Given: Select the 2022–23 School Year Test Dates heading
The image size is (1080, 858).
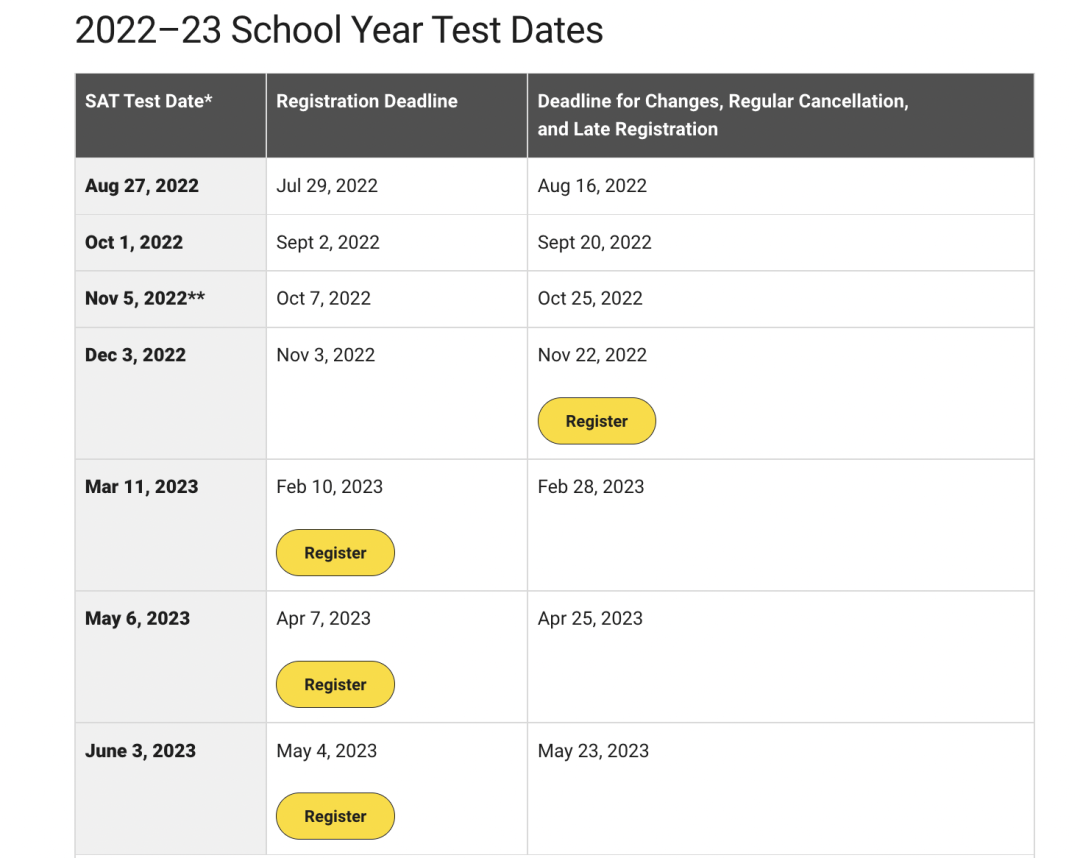Looking at the screenshot, I should click(x=339, y=30).
